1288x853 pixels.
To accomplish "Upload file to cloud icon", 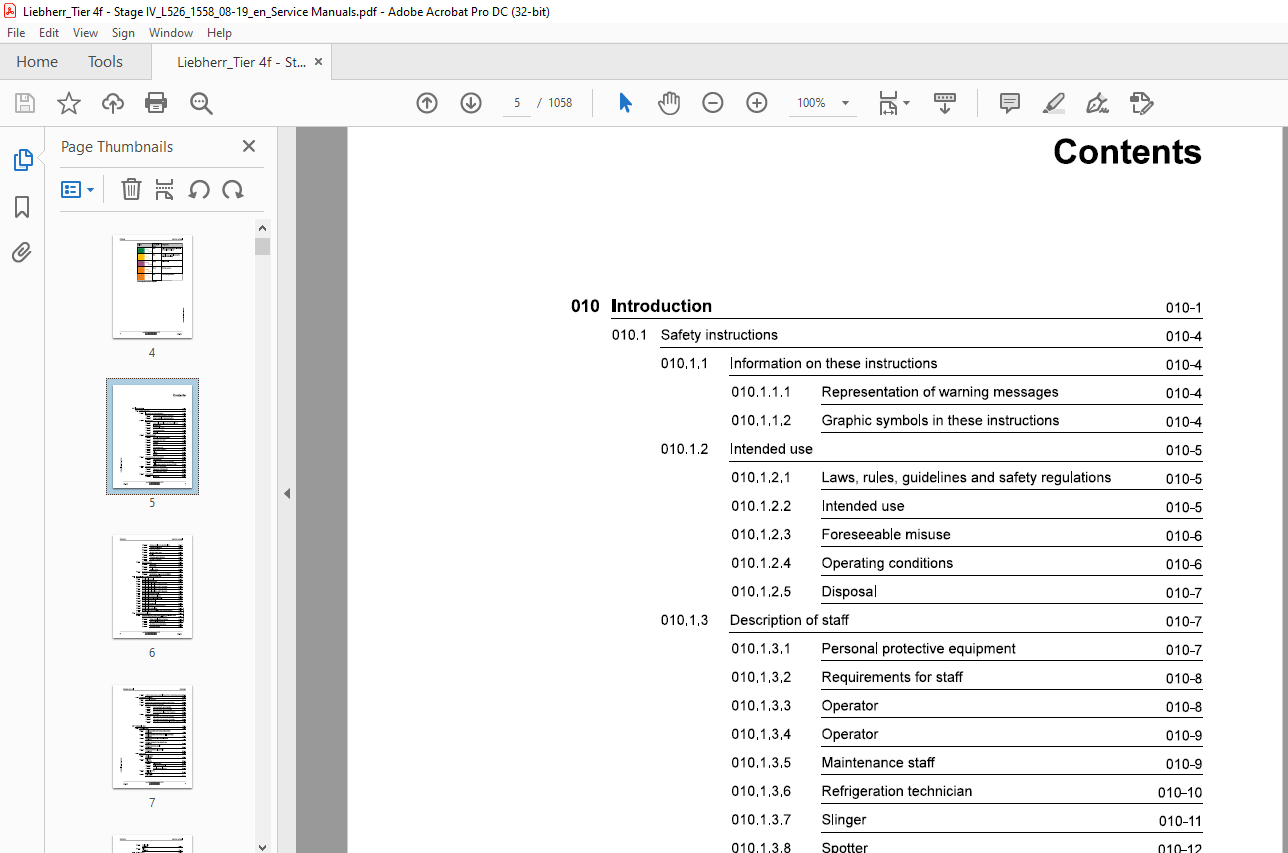I will [x=113, y=103].
